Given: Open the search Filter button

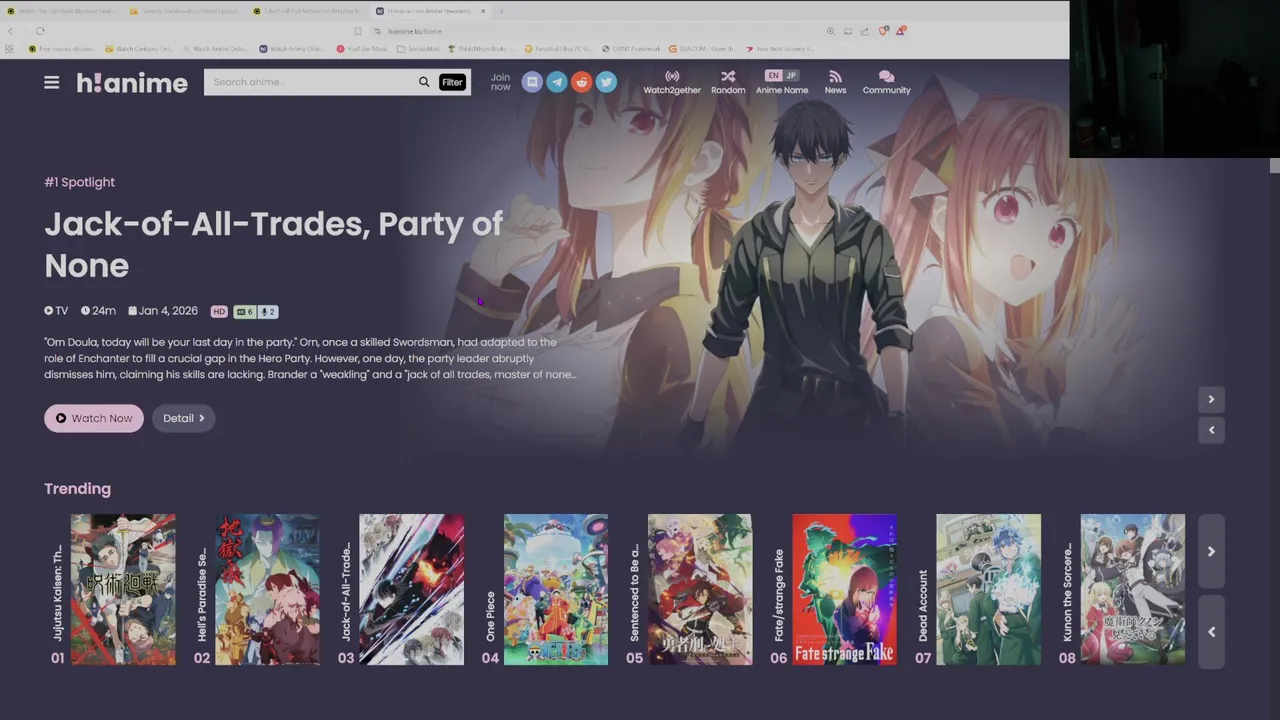Looking at the screenshot, I should [452, 82].
